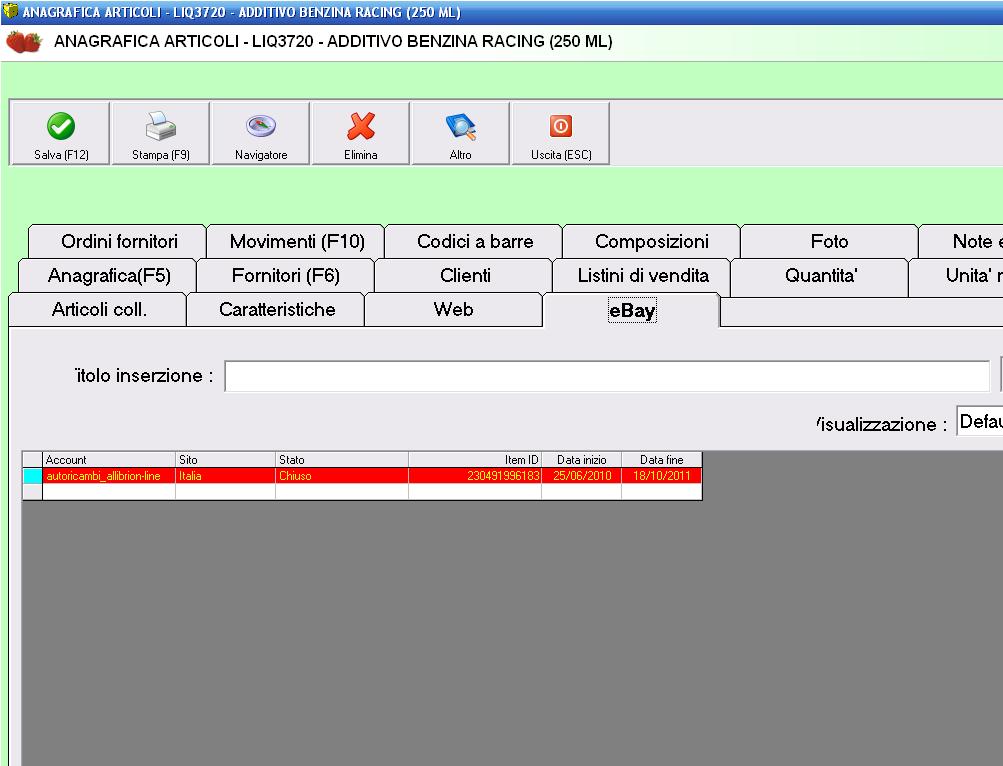
Task: Click the green checkmark Salva (F12) icon
Action: click(61, 126)
